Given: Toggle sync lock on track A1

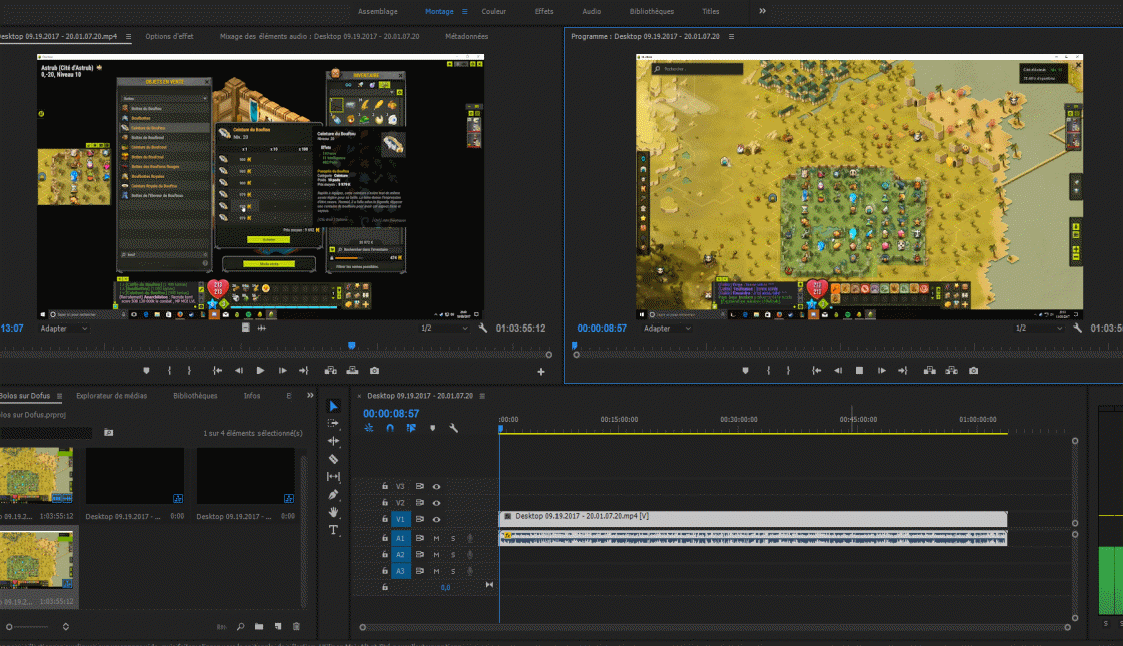Looking at the screenshot, I should [x=420, y=538].
